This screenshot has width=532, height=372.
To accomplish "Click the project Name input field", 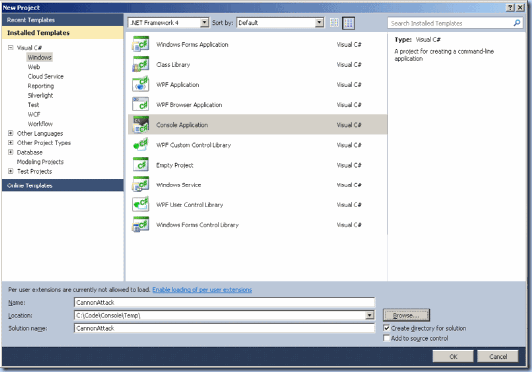I will [x=224, y=302].
